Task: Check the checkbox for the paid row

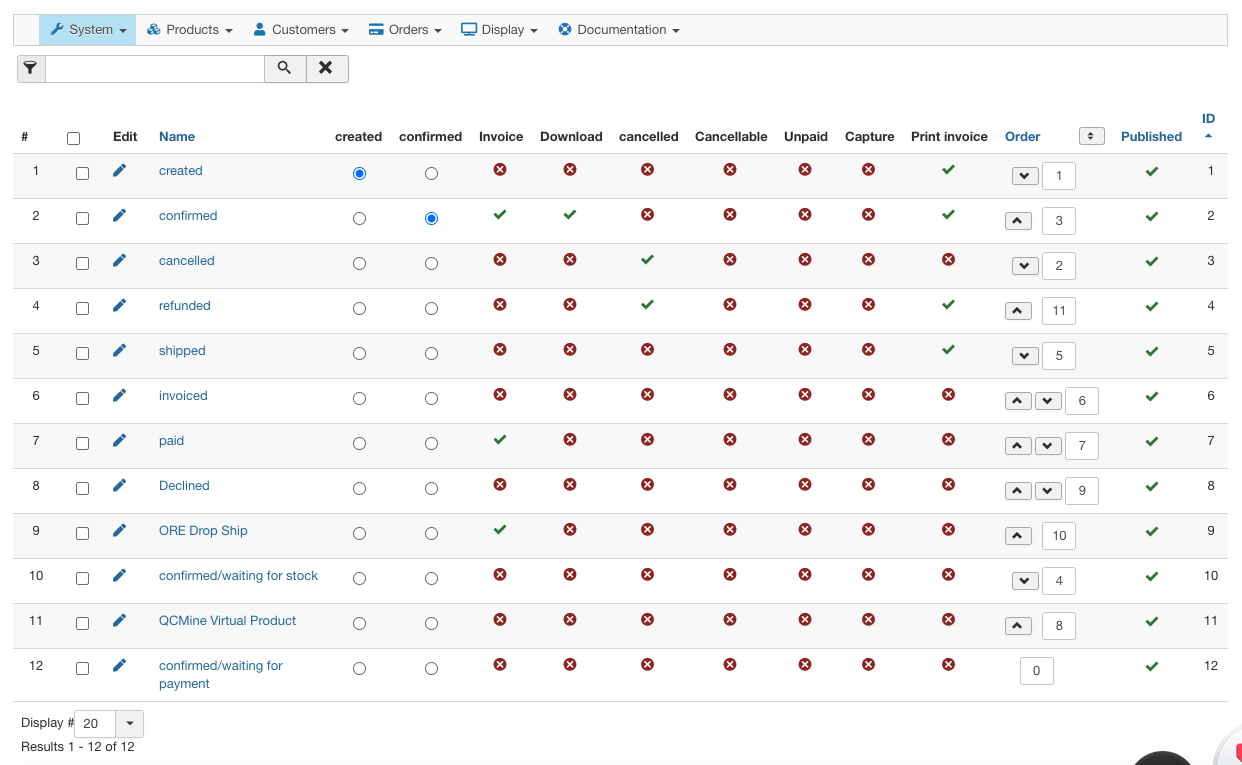Action: pyautogui.click(x=82, y=443)
